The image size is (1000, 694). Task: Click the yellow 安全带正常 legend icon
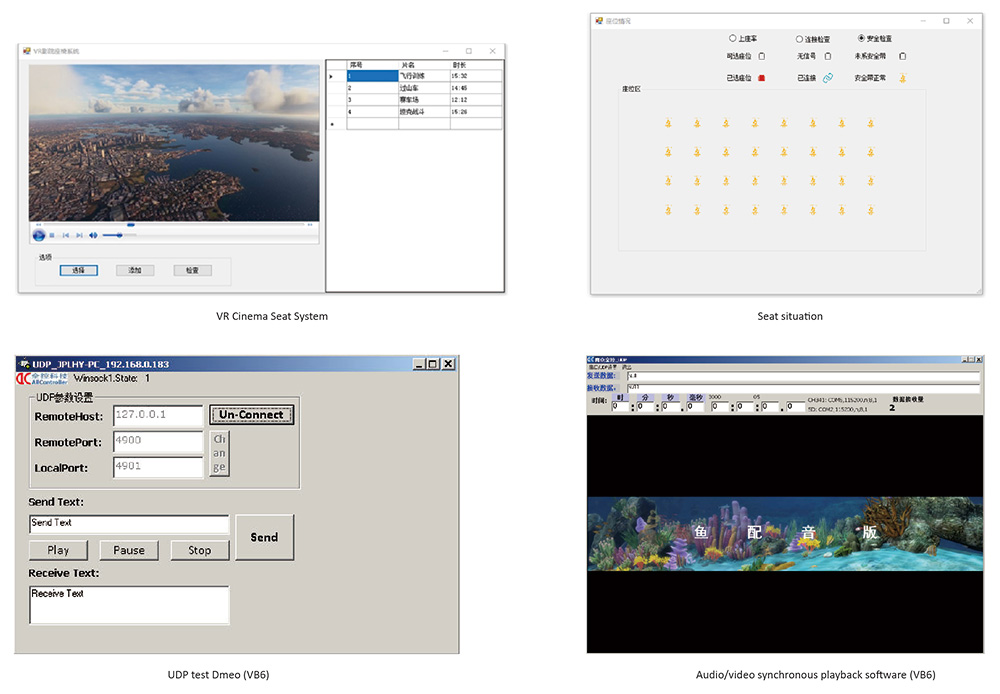903,78
